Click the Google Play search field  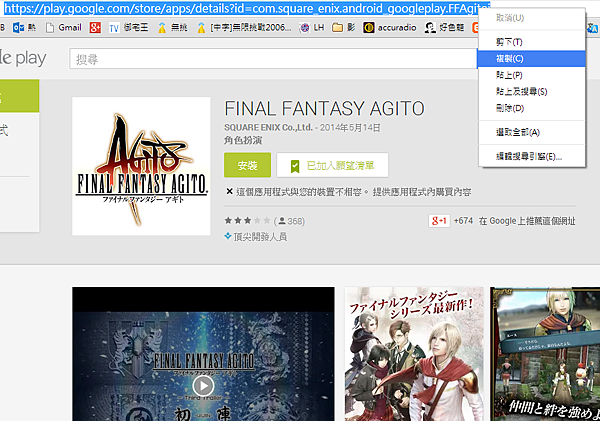(273, 59)
